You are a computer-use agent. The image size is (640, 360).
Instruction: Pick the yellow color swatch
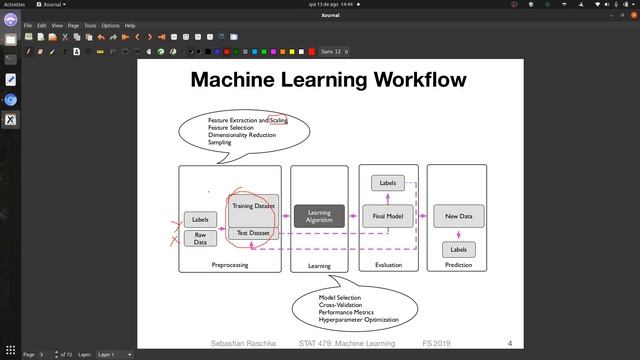292,52
